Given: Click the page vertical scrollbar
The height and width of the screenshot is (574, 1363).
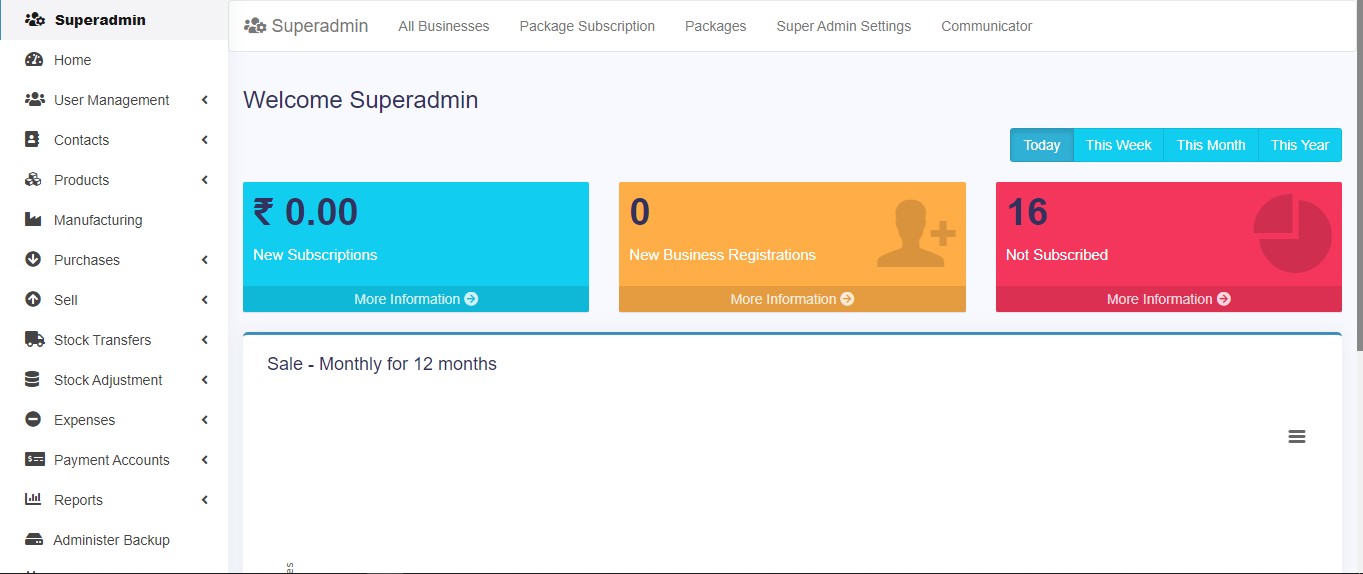Looking at the screenshot, I should pos(1357,200).
